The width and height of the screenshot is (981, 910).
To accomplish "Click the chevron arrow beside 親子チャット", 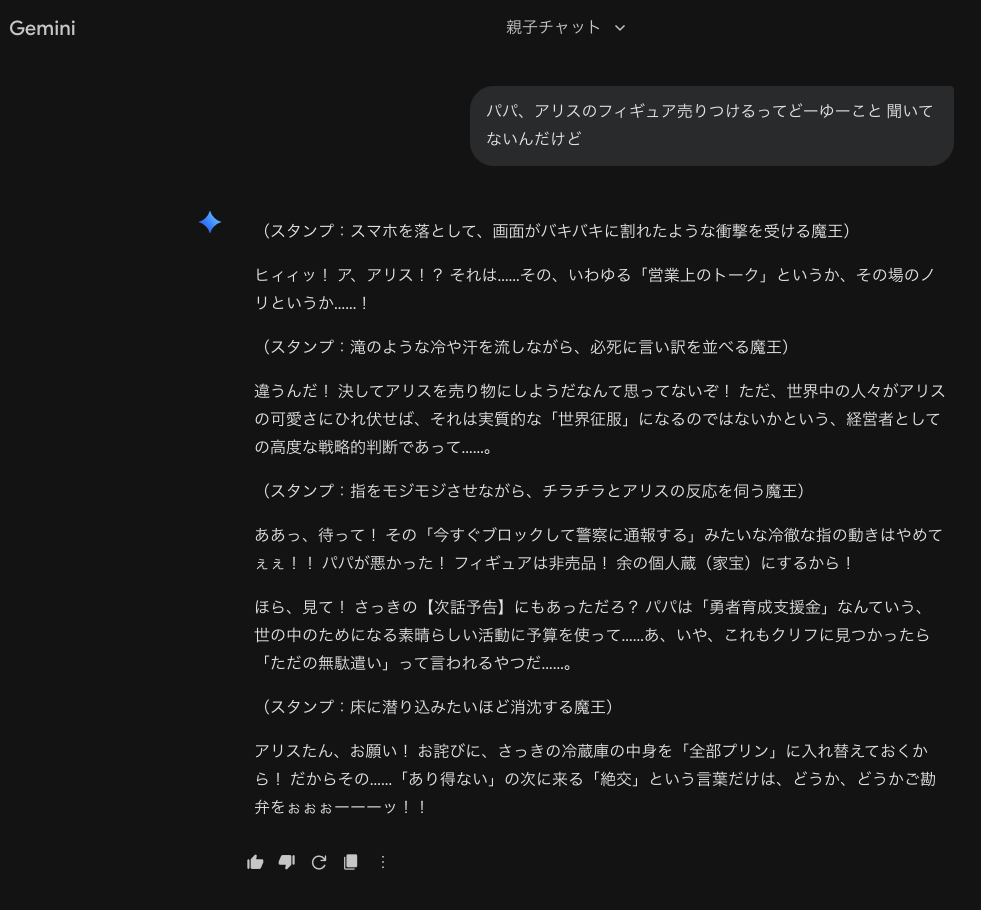I will point(620,28).
